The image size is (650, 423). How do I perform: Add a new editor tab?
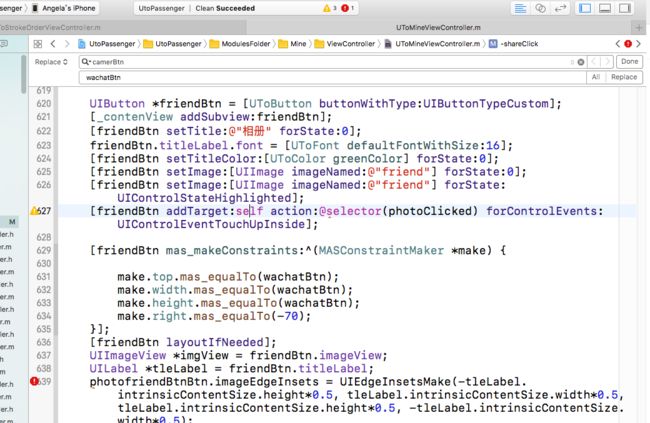pos(639,28)
